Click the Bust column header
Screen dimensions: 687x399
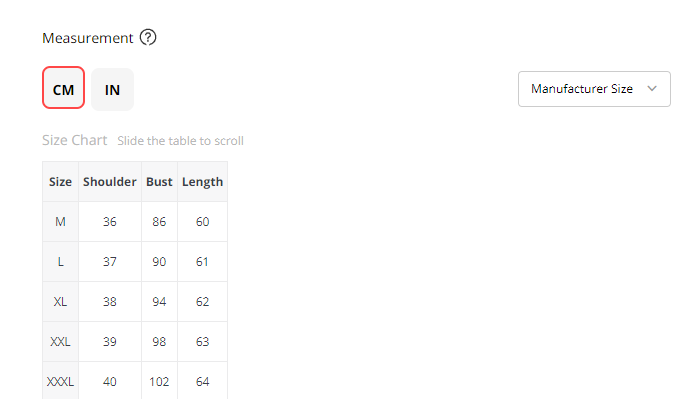159,182
